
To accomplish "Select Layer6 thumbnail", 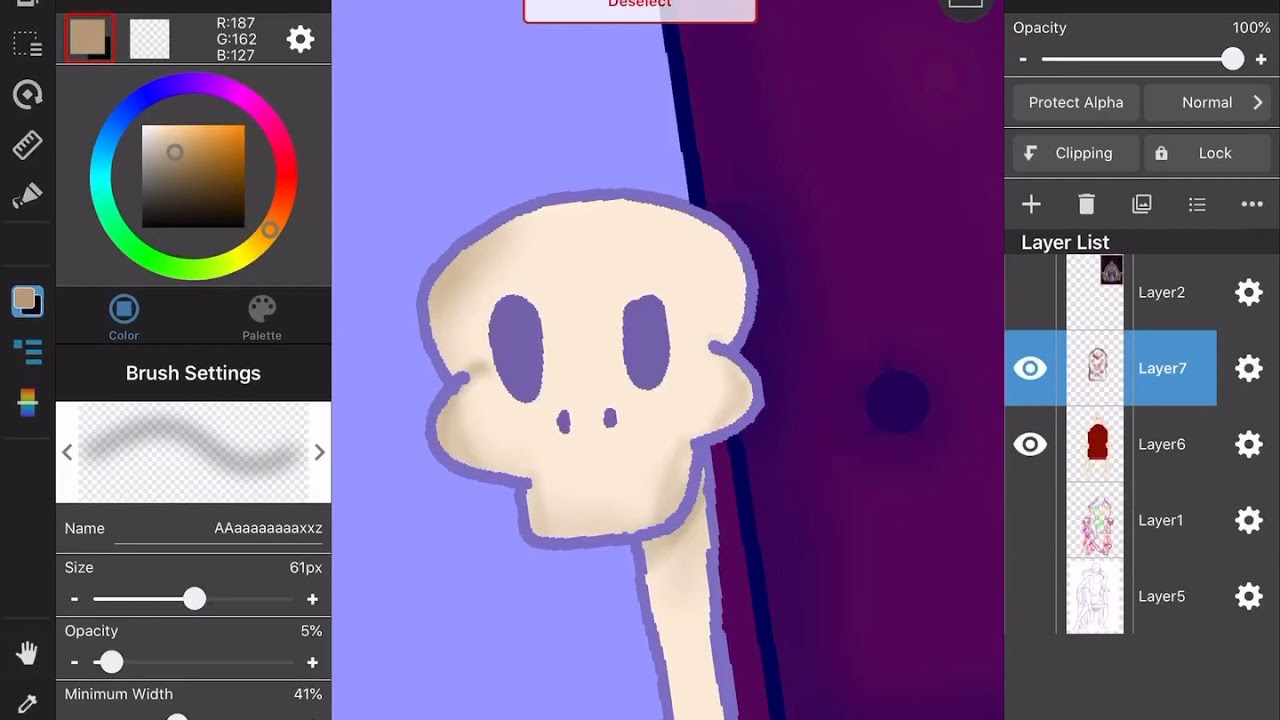I will click(1095, 444).
